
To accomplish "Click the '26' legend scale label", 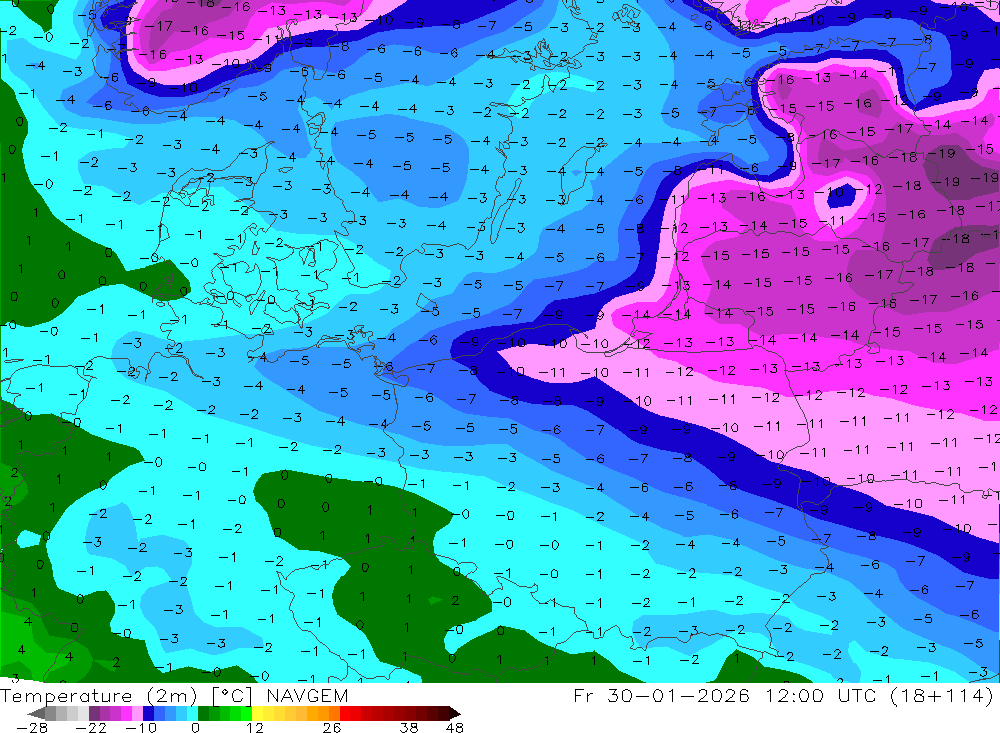I will 332,728.
